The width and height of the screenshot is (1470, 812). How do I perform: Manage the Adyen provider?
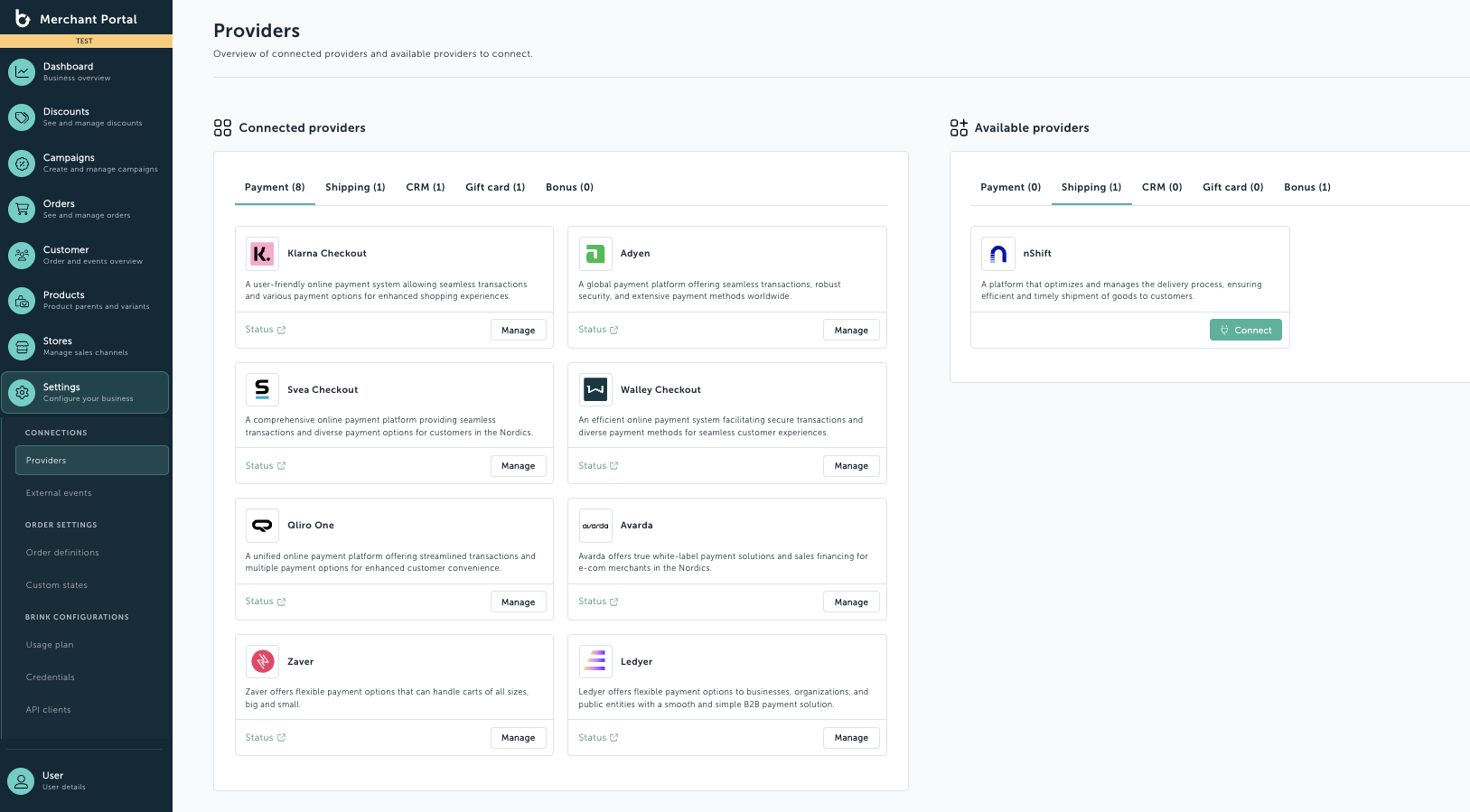851,331
